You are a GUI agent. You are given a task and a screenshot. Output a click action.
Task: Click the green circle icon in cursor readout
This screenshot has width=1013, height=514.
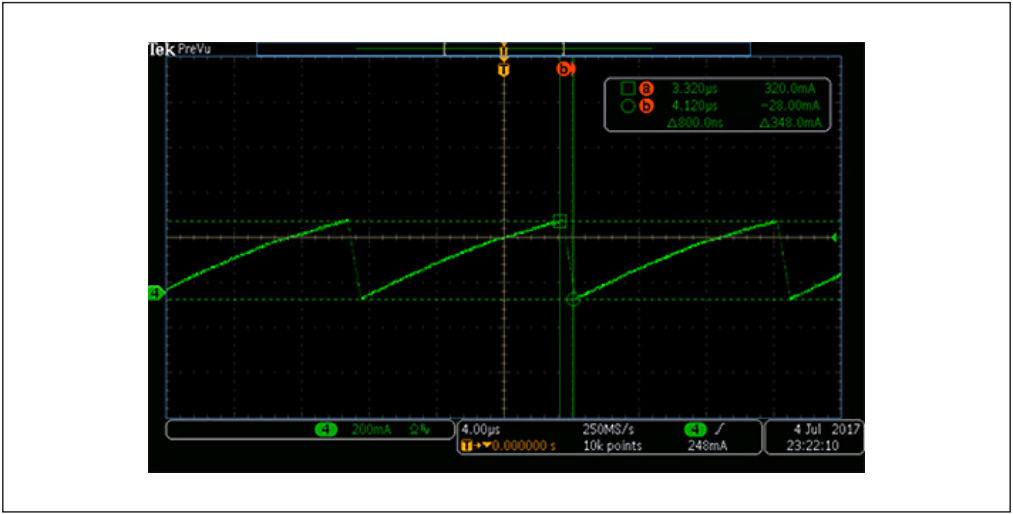pyautogui.click(x=627, y=106)
